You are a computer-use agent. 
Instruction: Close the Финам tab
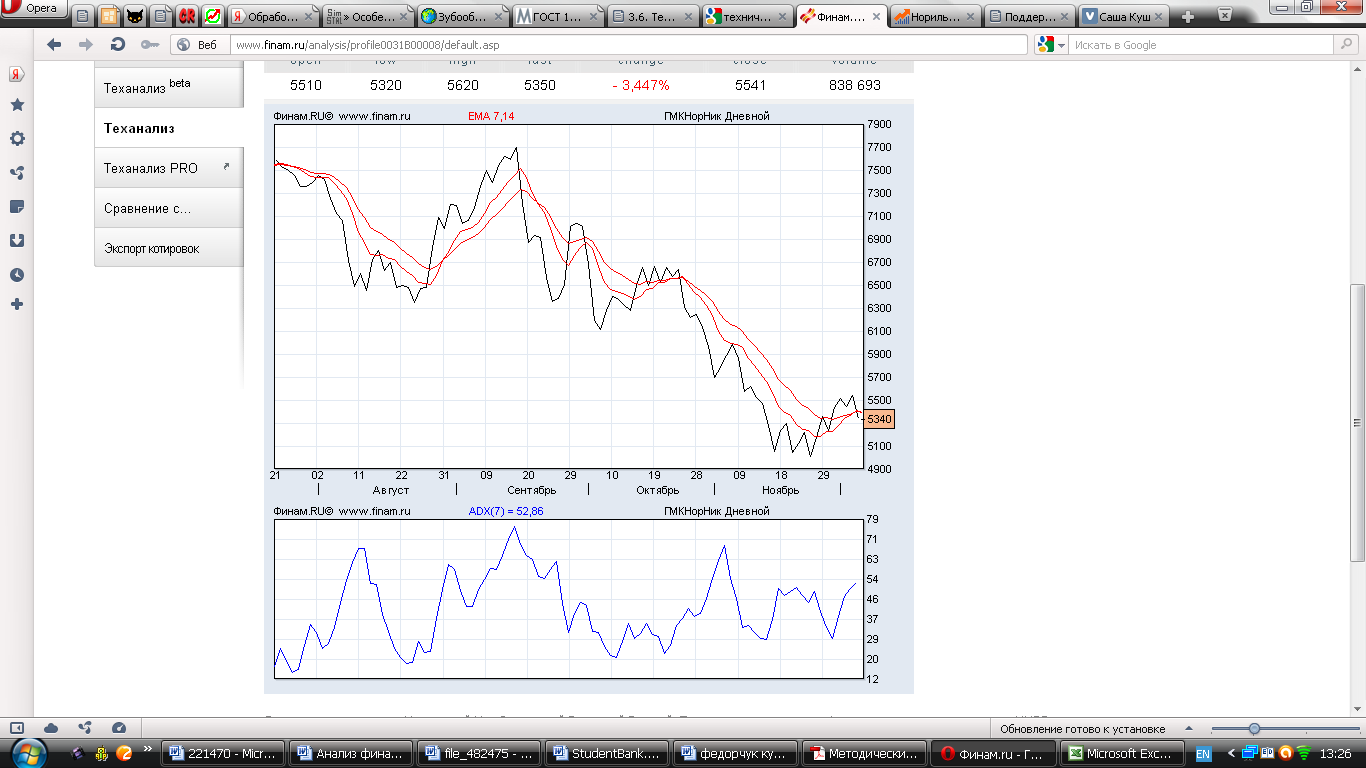click(x=877, y=17)
